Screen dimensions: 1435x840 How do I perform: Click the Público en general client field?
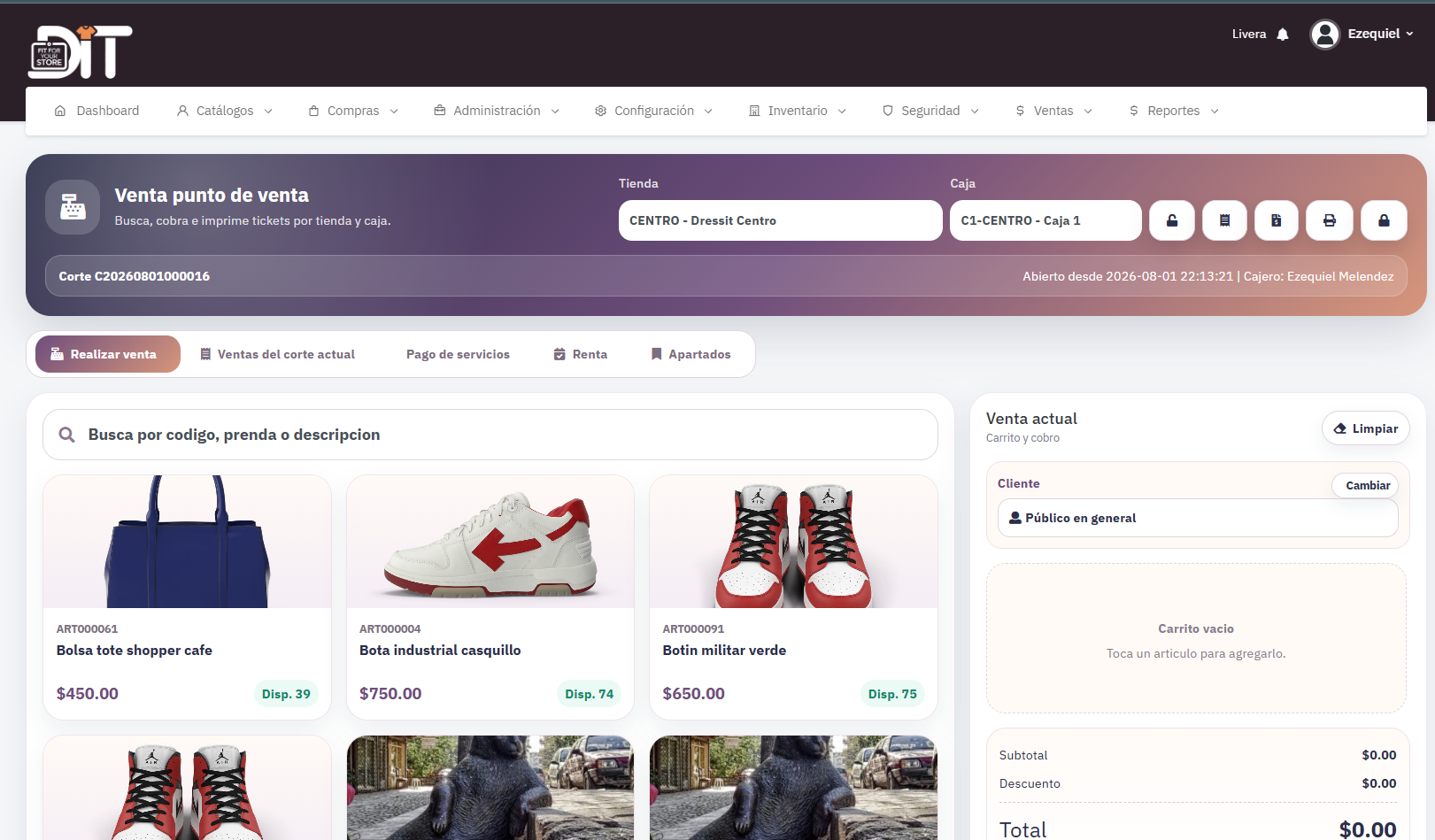pyautogui.click(x=1198, y=518)
